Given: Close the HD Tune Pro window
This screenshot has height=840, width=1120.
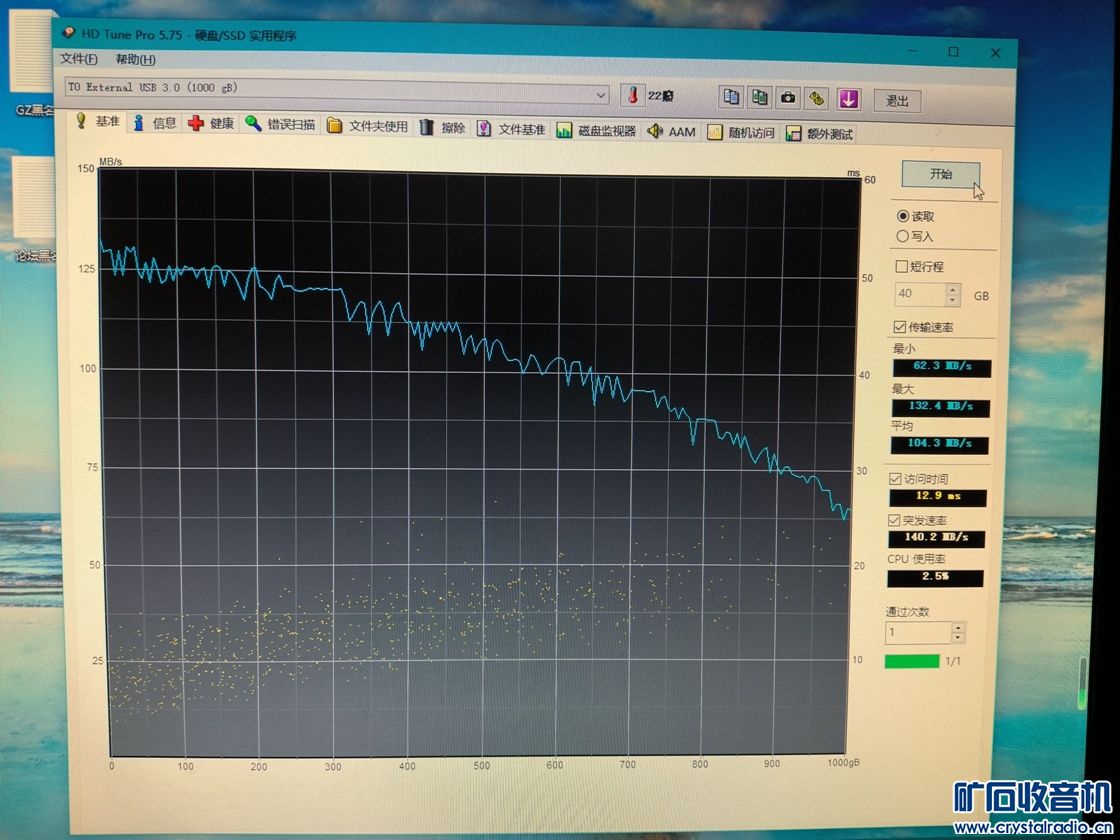Looking at the screenshot, I should pos(995,53).
